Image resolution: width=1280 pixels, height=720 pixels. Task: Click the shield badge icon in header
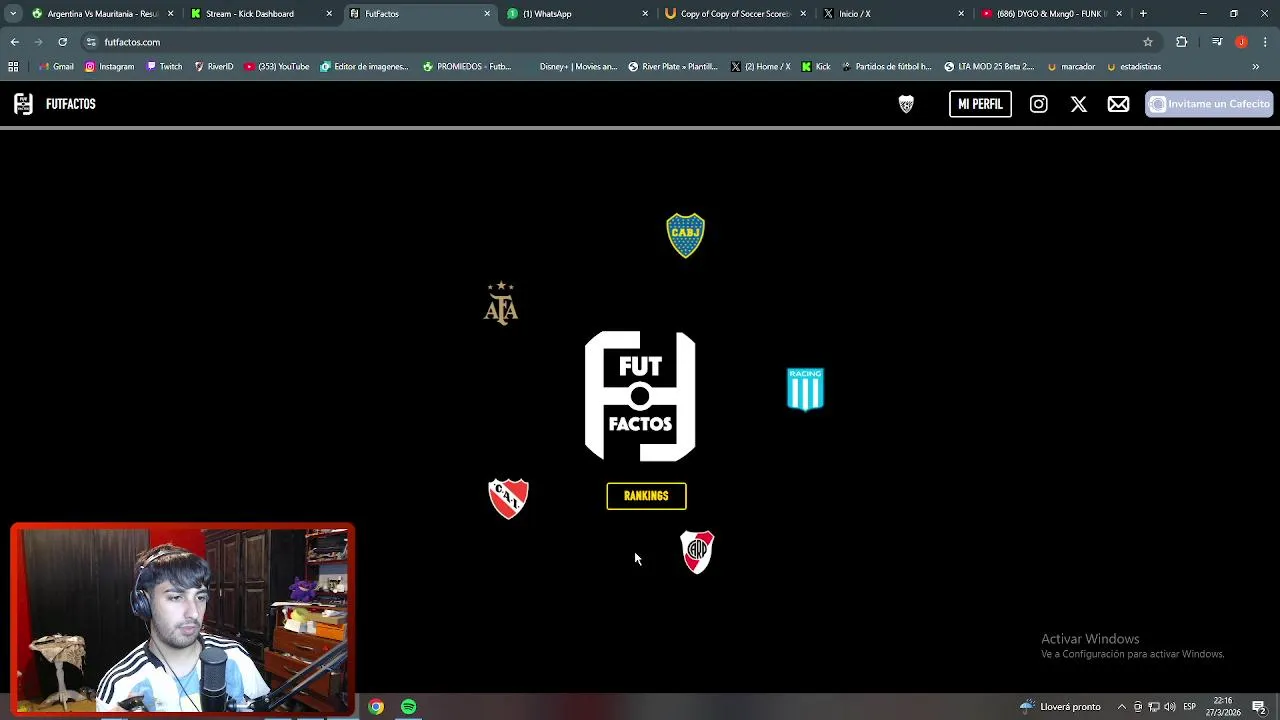[x=906, y=104]
